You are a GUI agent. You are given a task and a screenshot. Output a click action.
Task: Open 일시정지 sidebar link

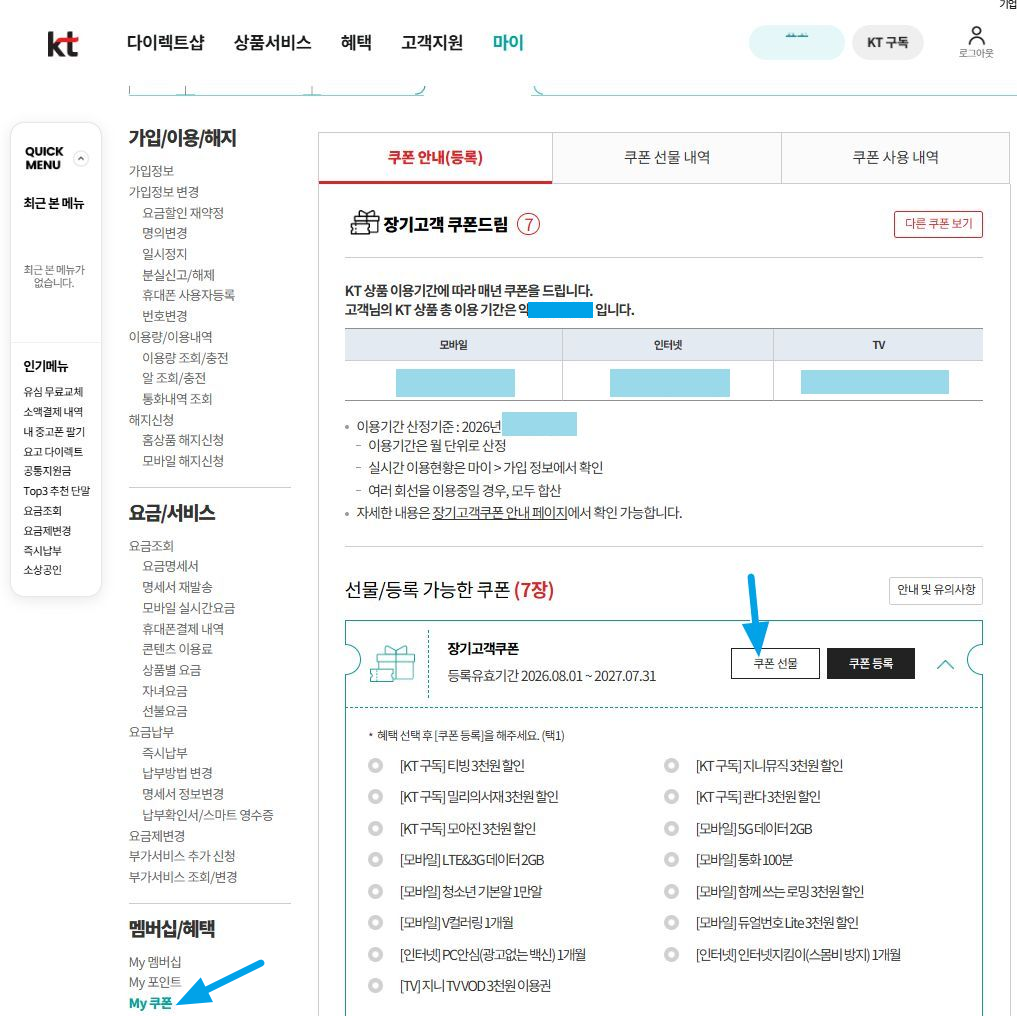tap(165, 254)
